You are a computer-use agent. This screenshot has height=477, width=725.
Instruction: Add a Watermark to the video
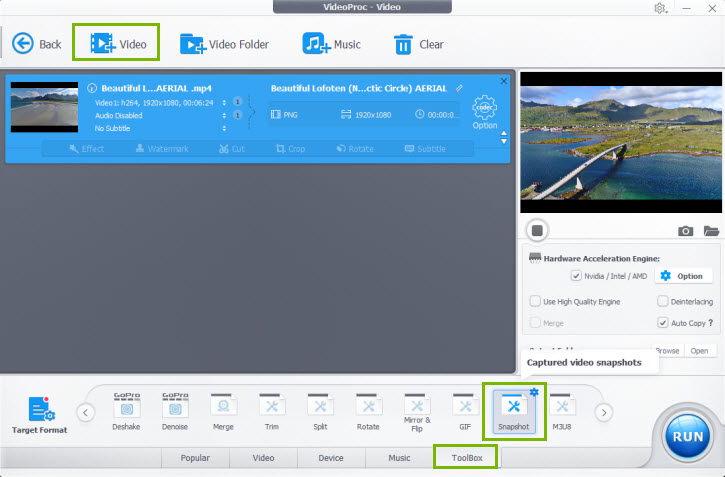point(162,149)
